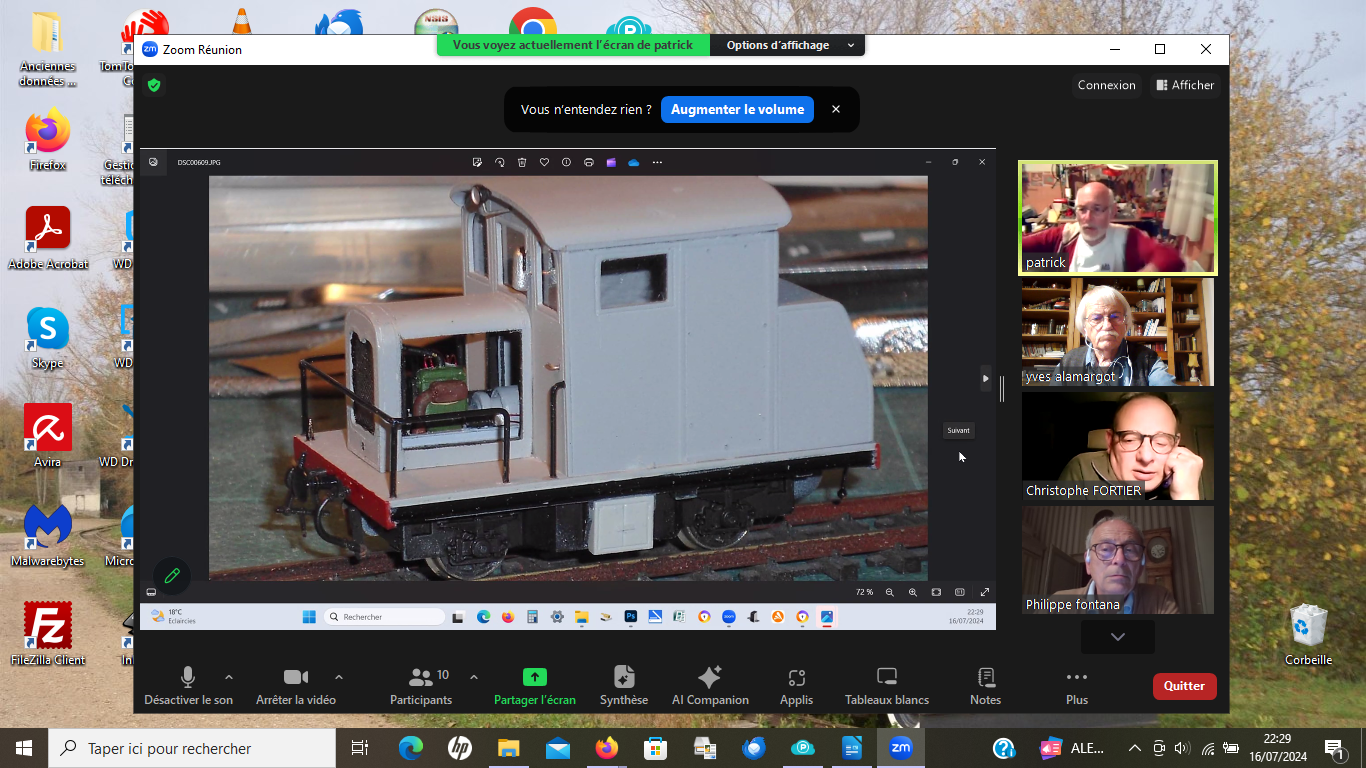The image size is (1366, 768).
Task: Stop camera with Arrêter la vidéo
Action: [x=296, y=686]
